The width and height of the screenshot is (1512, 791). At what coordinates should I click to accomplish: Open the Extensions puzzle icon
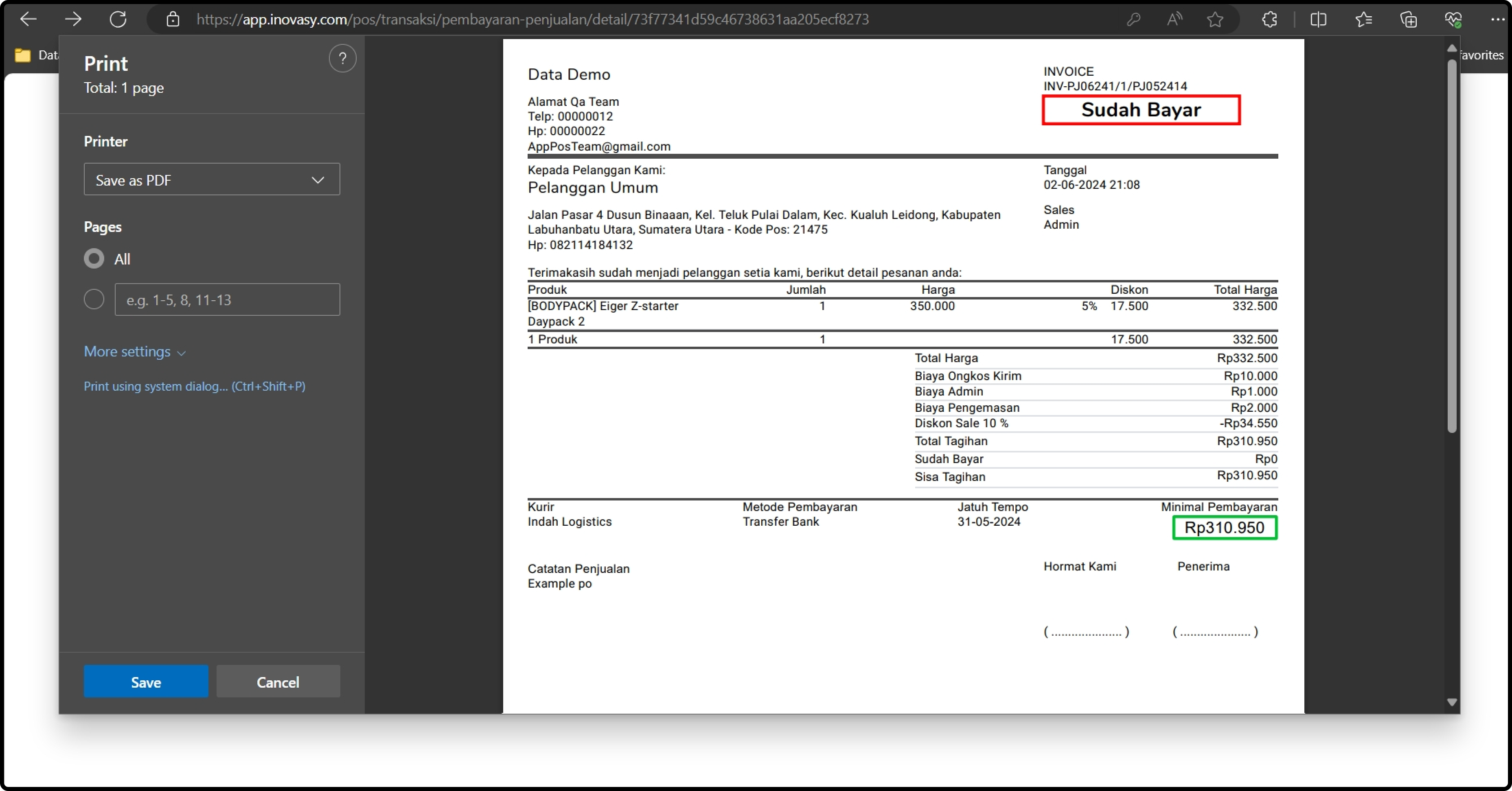pos(1270,20)
